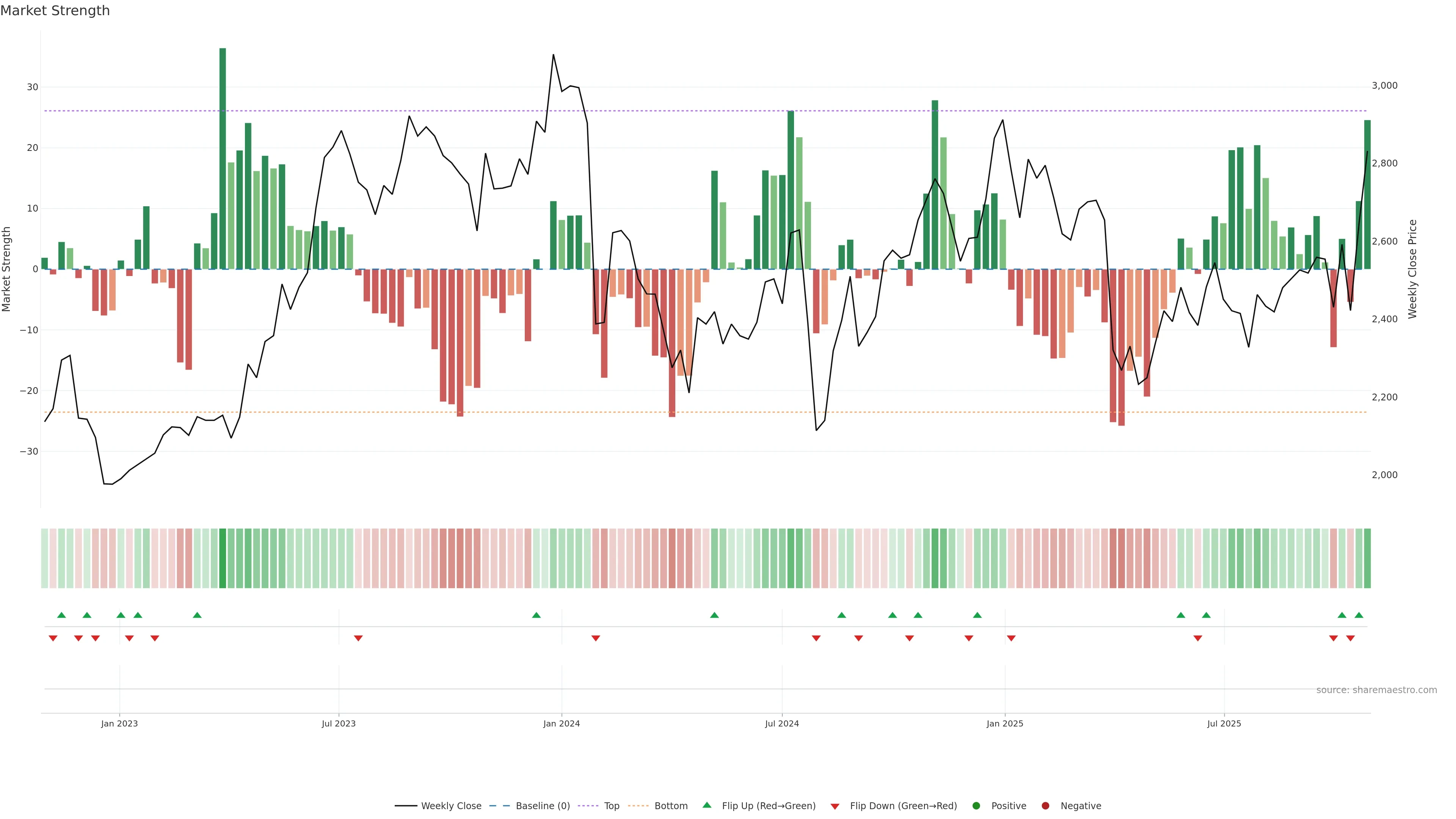Viewport: 1456px width, 819px height.
Task: Click the source sharemaestro.com text
Action: tap(1376, 690)
